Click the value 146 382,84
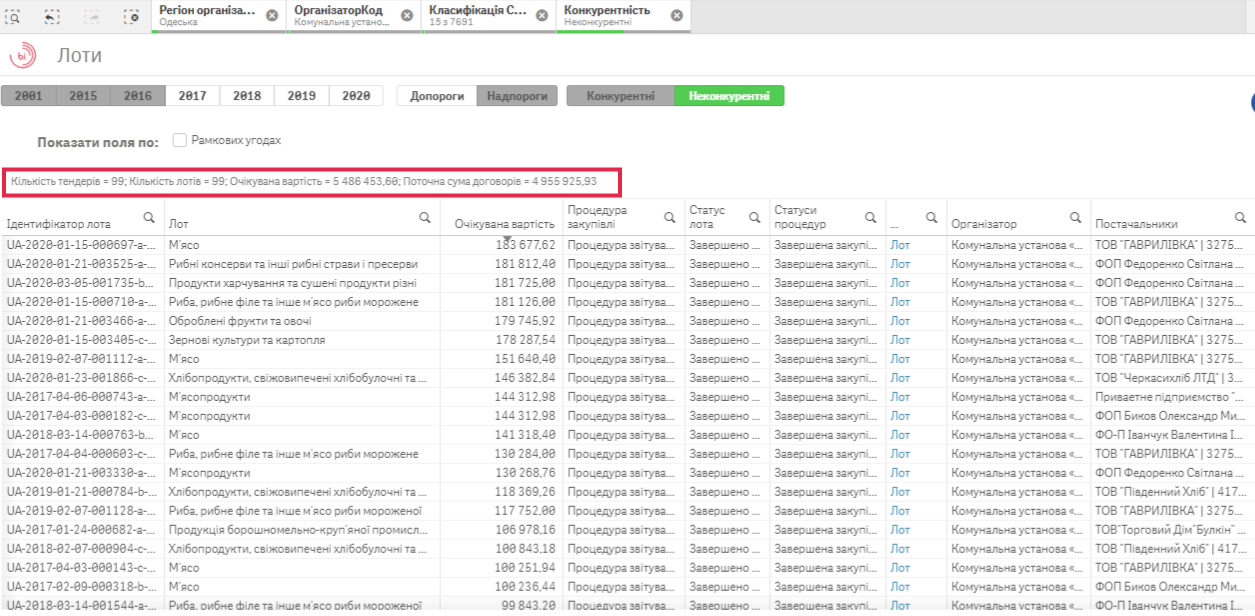The image size is (1255, 616). (525, 378)
